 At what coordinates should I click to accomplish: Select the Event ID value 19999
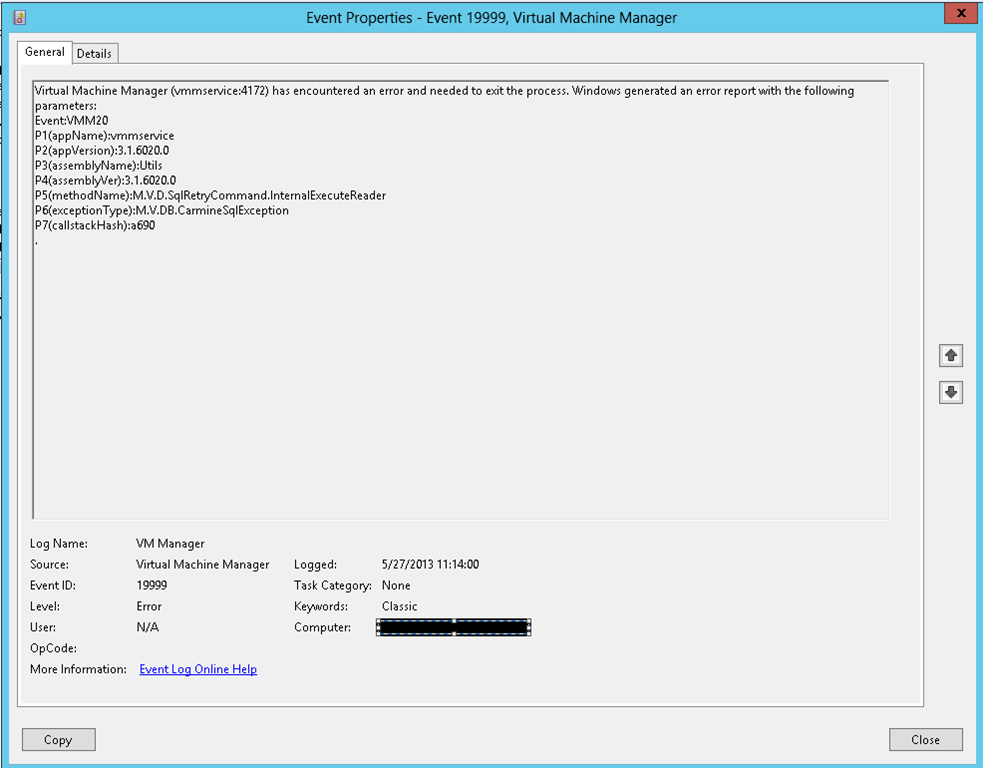151,585
